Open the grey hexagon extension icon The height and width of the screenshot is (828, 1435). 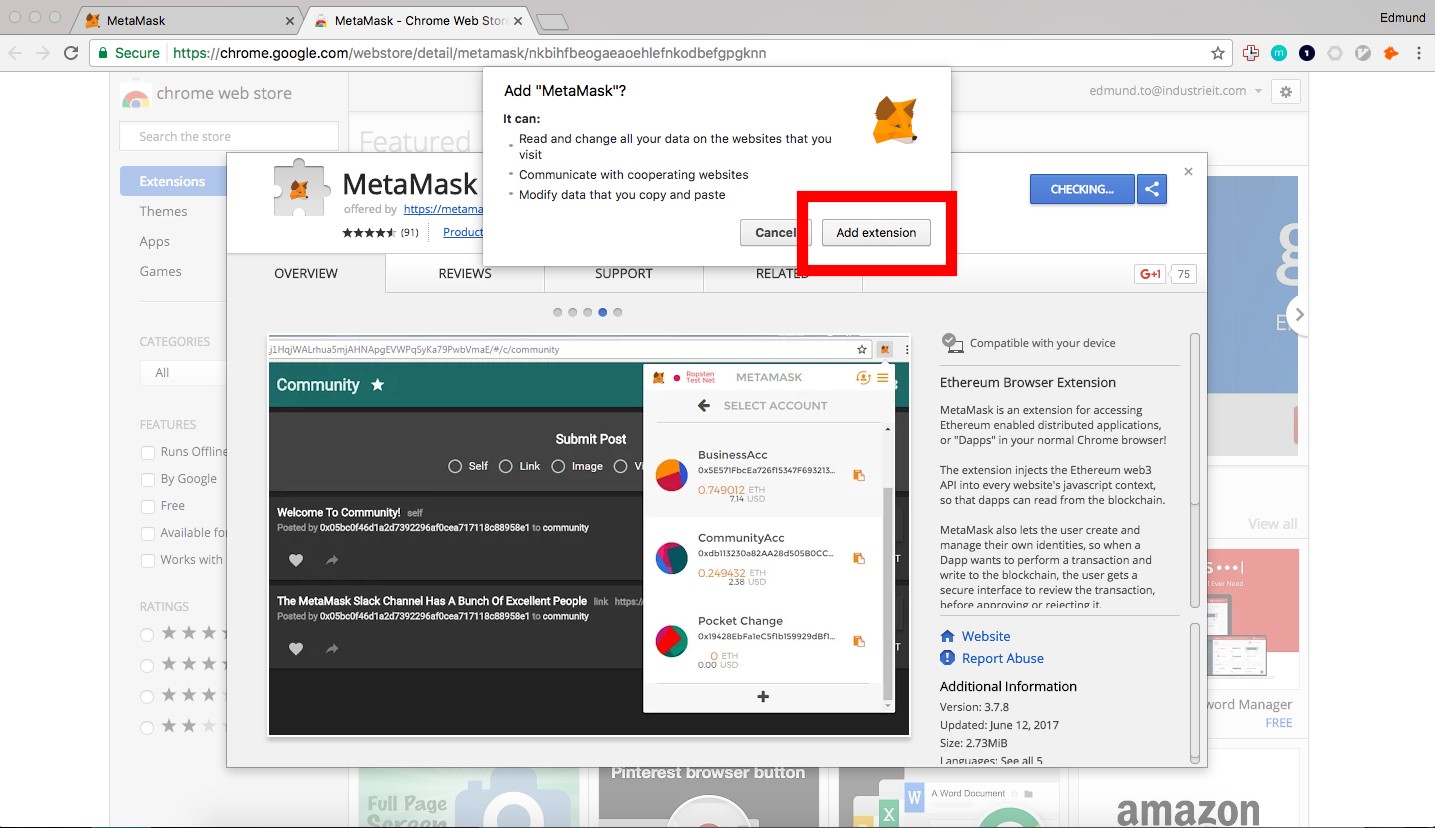tap(1335, 53)
